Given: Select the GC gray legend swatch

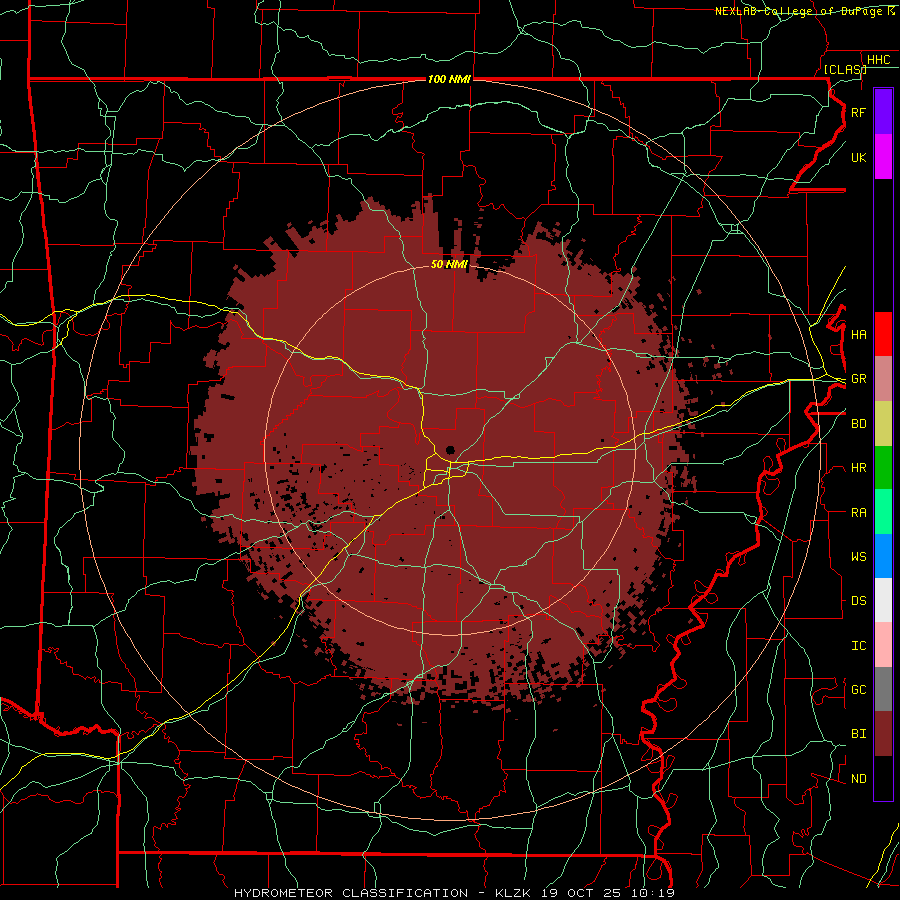Looking at the screenshot, I should coord(883,689).
